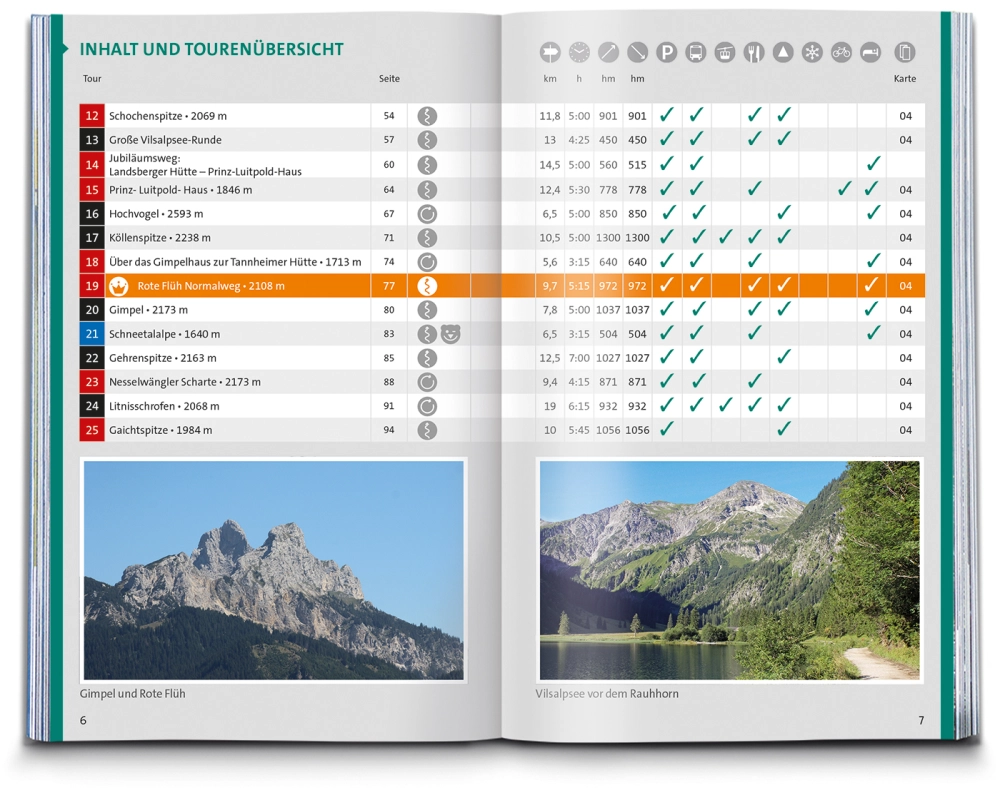The image size is (1000, 800).
Task: Click bicycle checkmark in Prinz-Luitpold-Haus 1846 m row
Action: click(x=844, y=189)
